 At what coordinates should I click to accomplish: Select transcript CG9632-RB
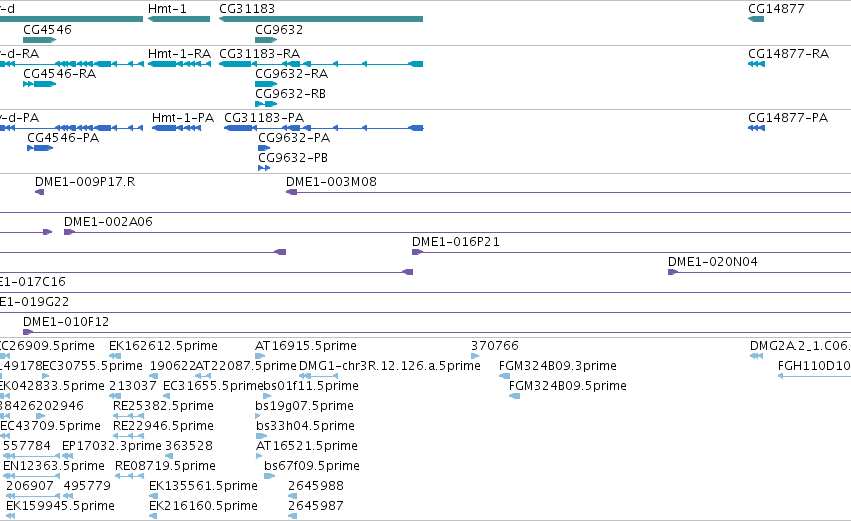(290, 94)
